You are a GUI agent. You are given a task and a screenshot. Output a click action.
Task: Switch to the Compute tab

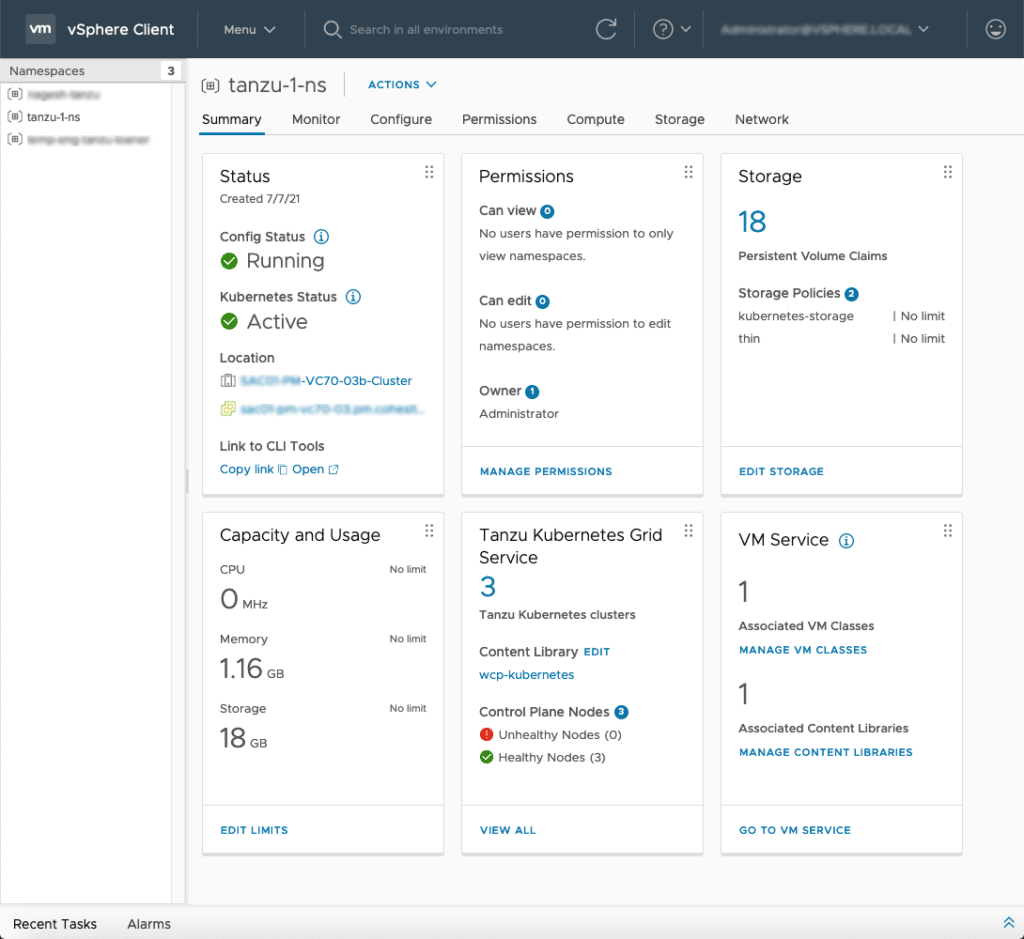click(595, 119)
